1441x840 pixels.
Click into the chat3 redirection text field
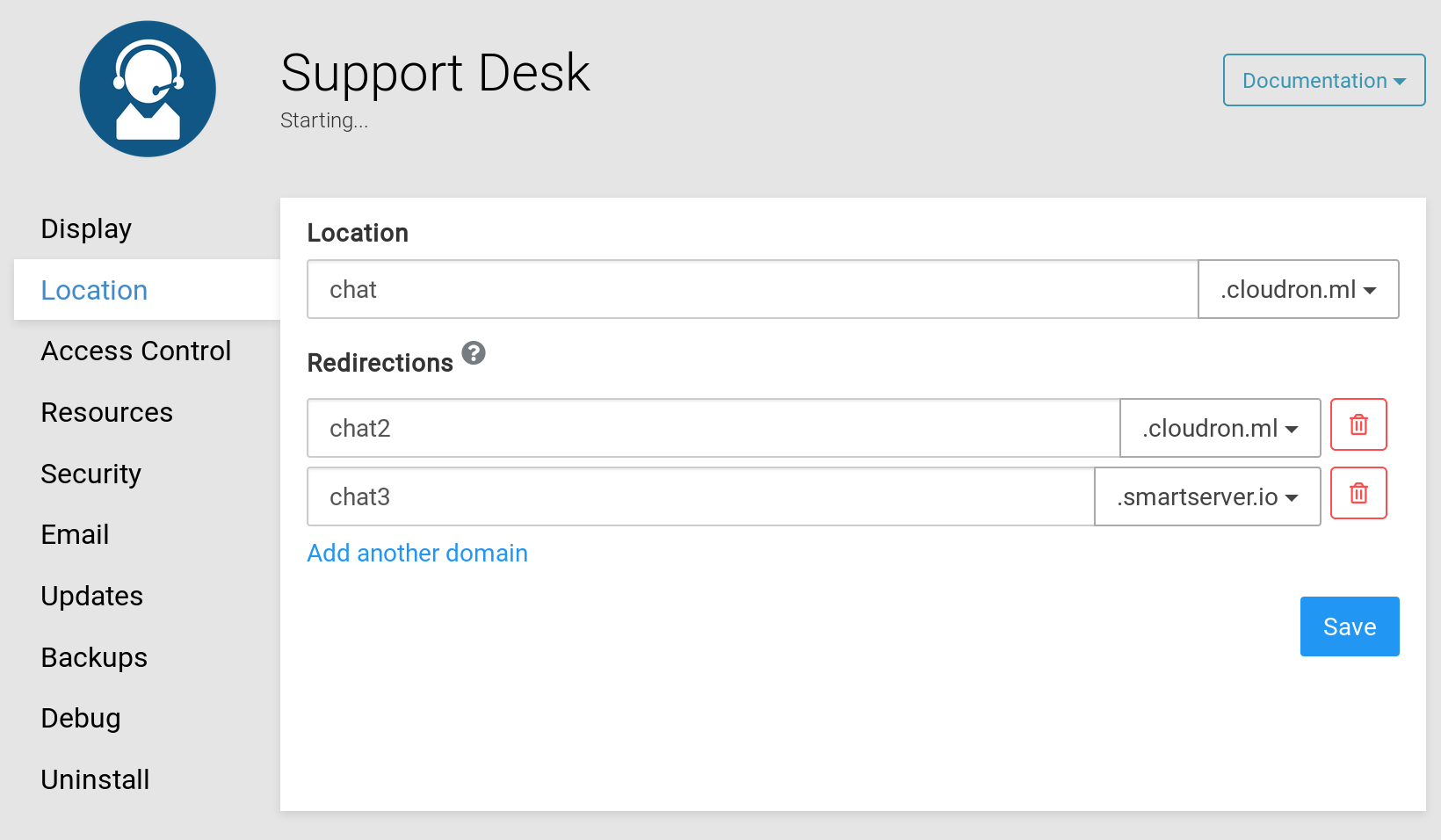tap(700, 497)
